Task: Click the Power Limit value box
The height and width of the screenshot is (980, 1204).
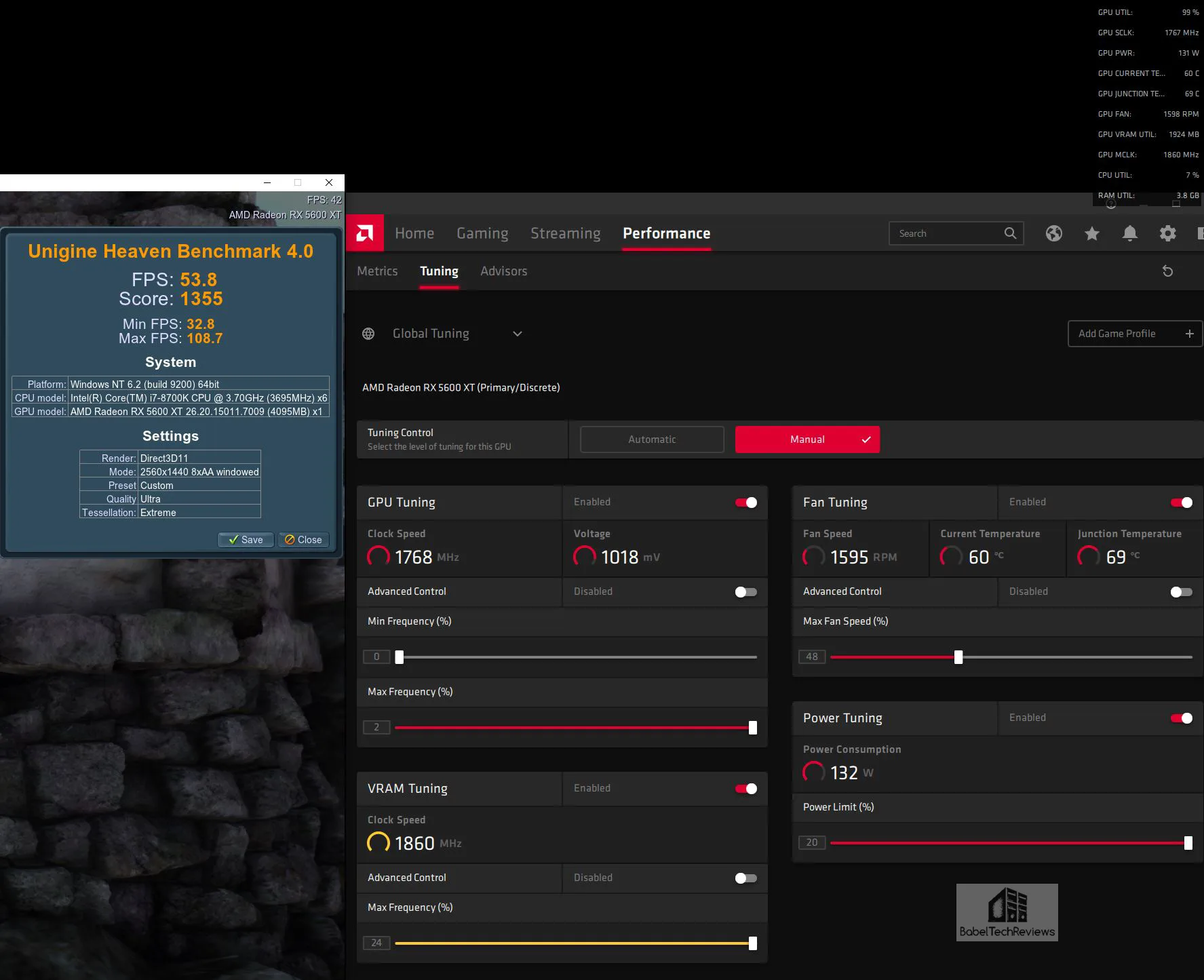Action: (812, 842)
